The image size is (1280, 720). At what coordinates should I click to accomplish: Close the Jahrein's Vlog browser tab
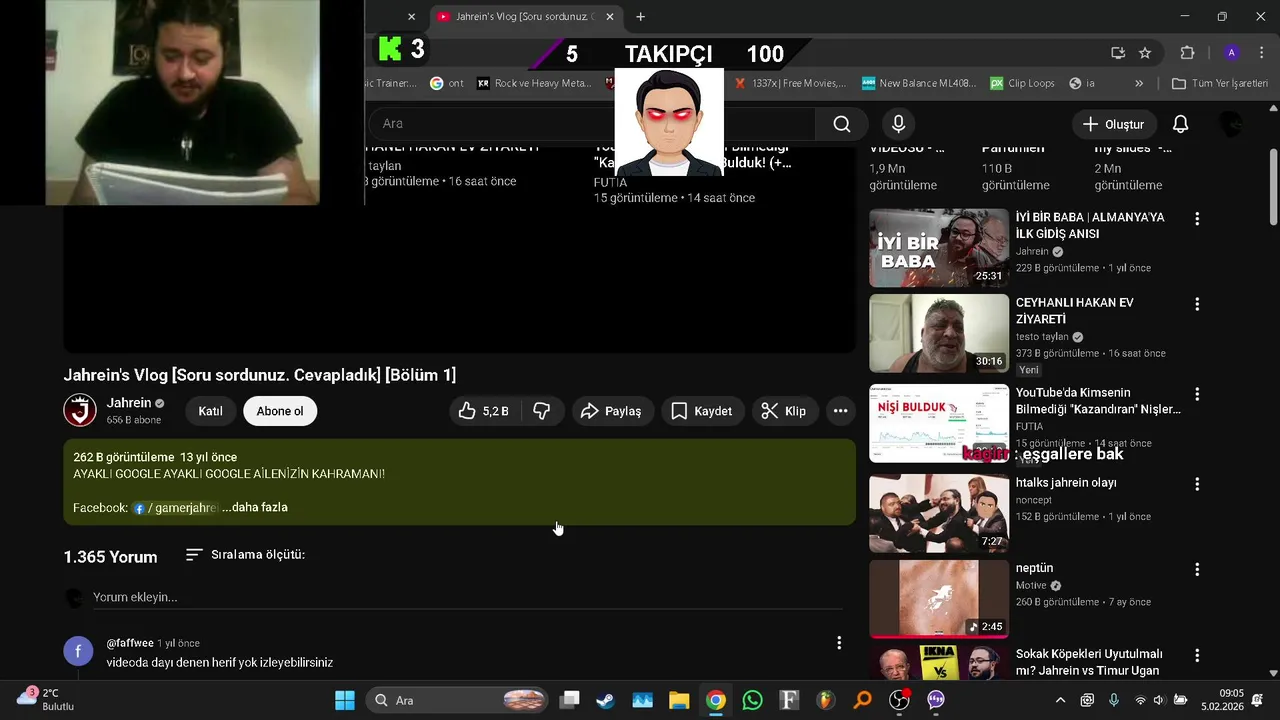tap(610, 17)
